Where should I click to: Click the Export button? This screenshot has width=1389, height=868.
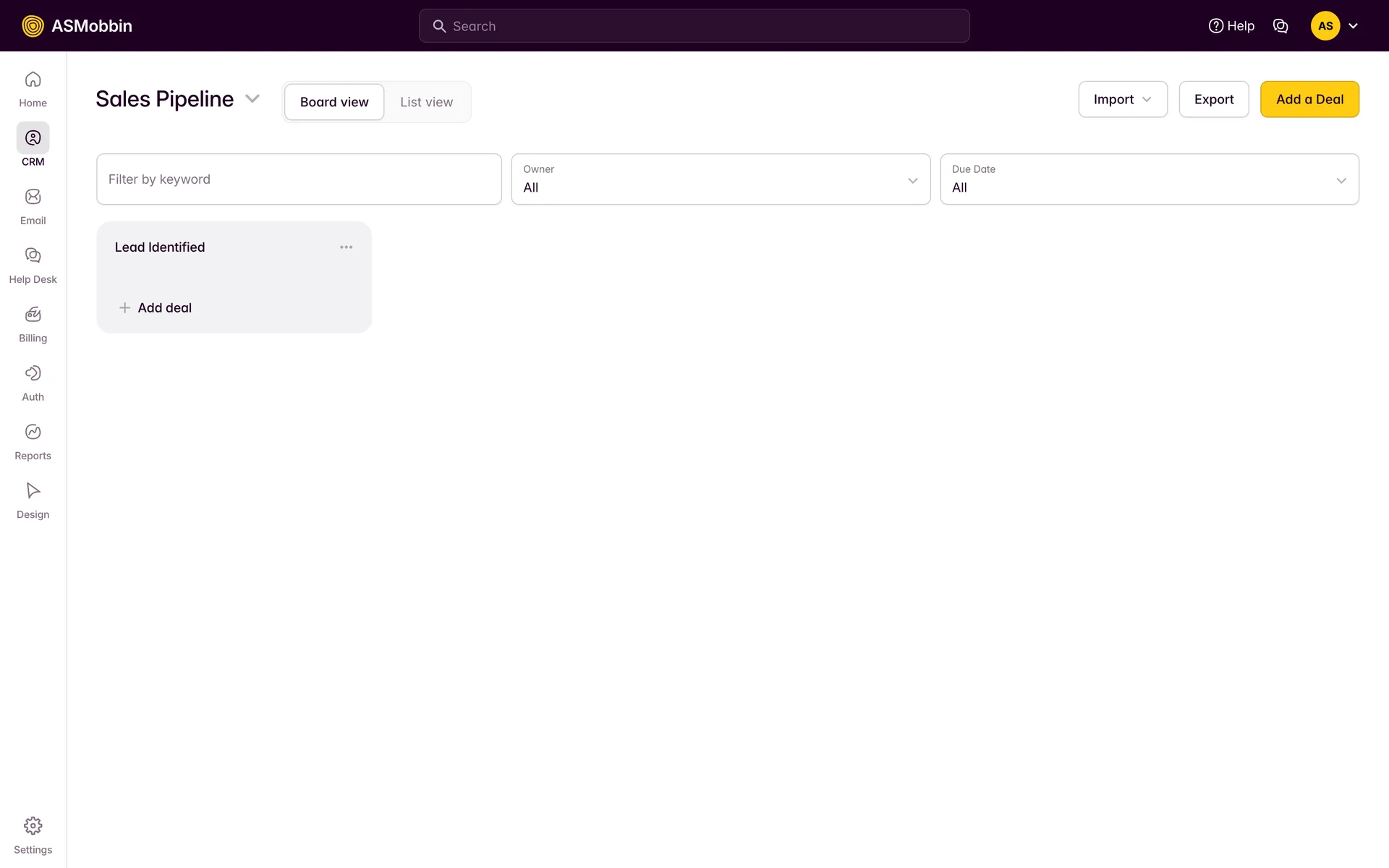(1213, 100)
